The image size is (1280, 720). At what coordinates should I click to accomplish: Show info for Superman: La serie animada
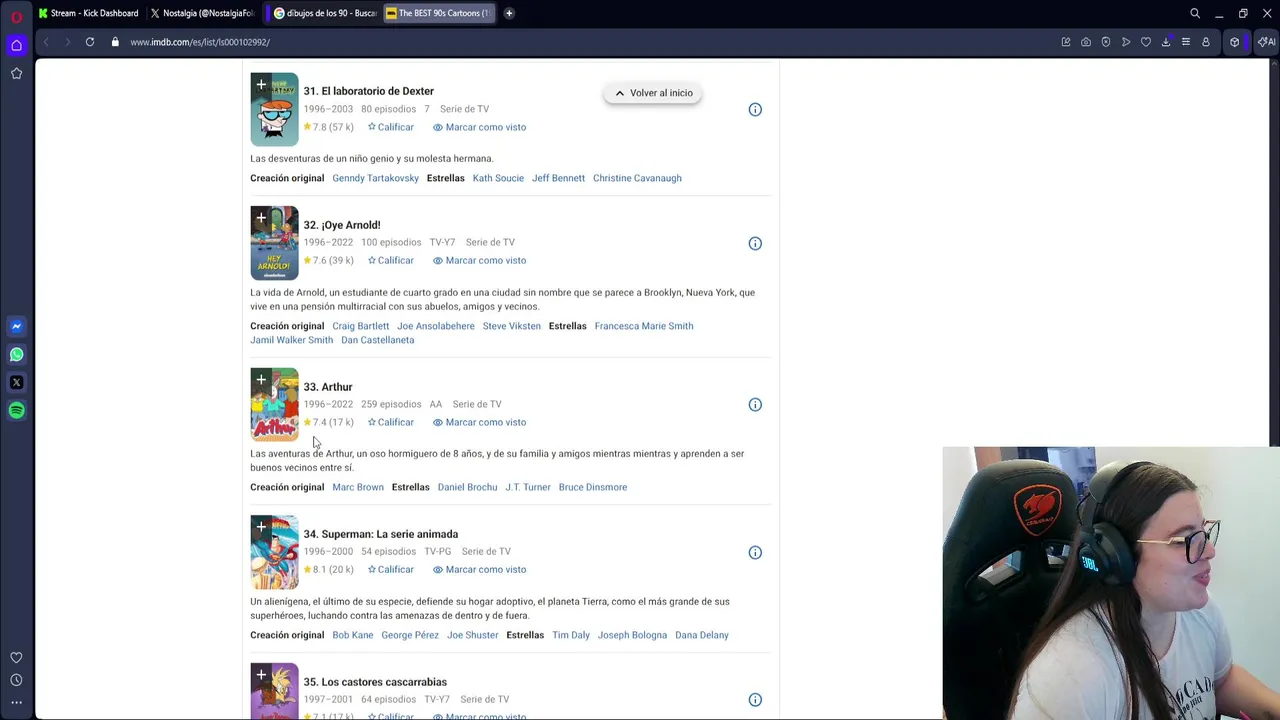pos(755,552)
